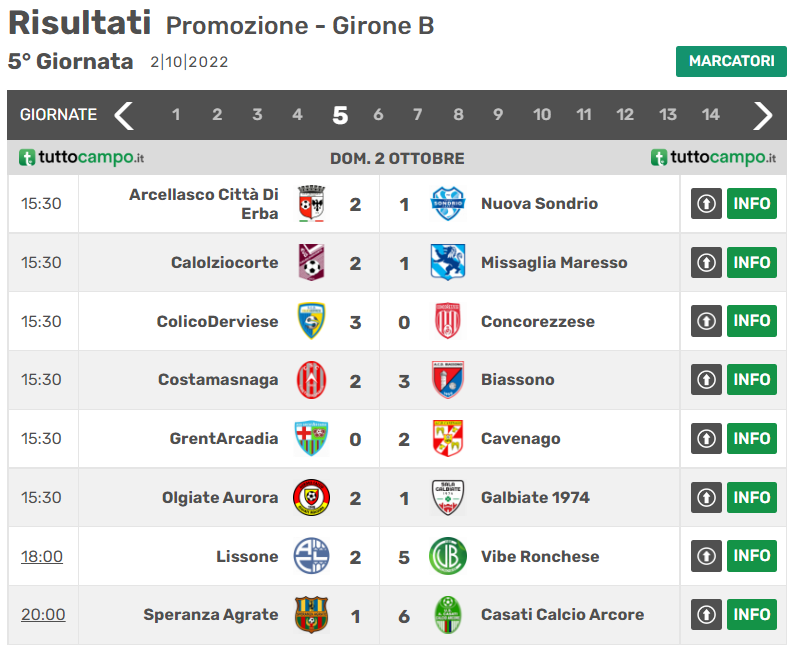This screenshot has width=797, height=656.
Task: Click the ColicoDerviese crest icon
Action: pyautogui.click(x=311, y=321)
